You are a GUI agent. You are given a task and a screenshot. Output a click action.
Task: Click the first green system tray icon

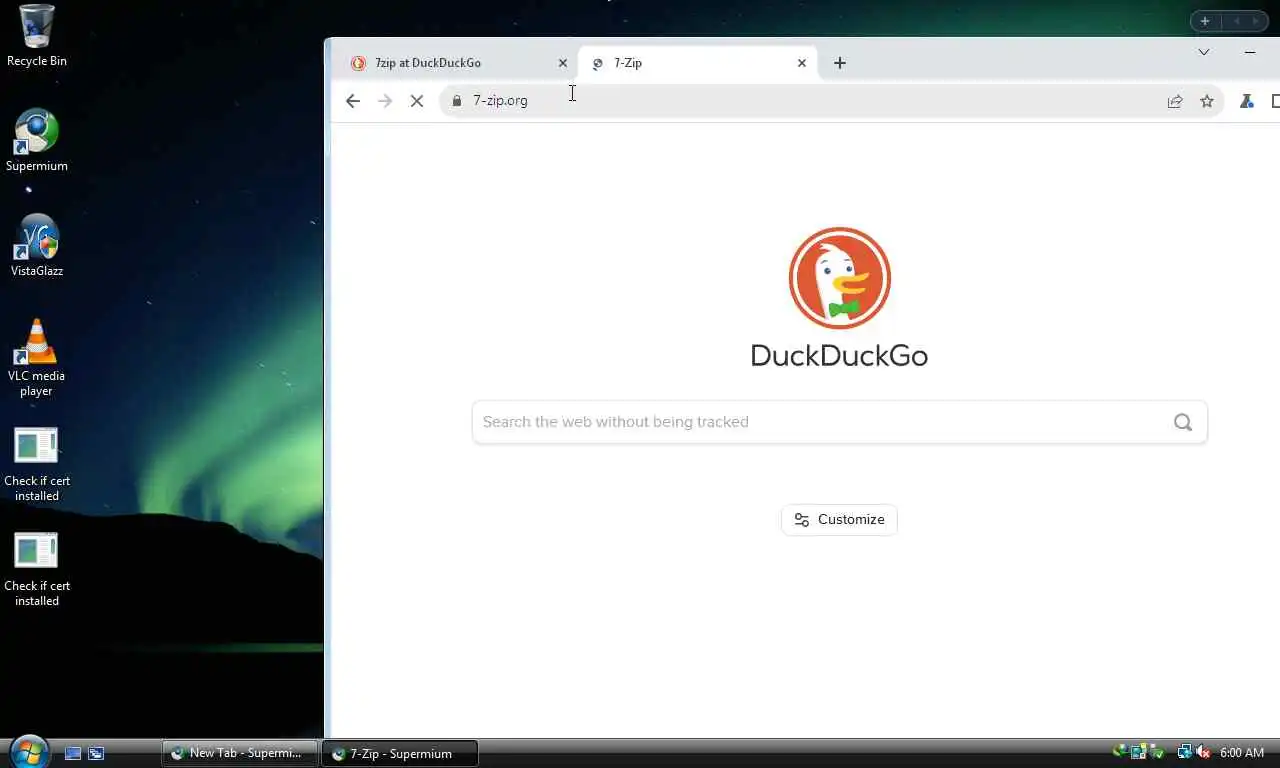pyautogui.click(x=1119, y=752)
